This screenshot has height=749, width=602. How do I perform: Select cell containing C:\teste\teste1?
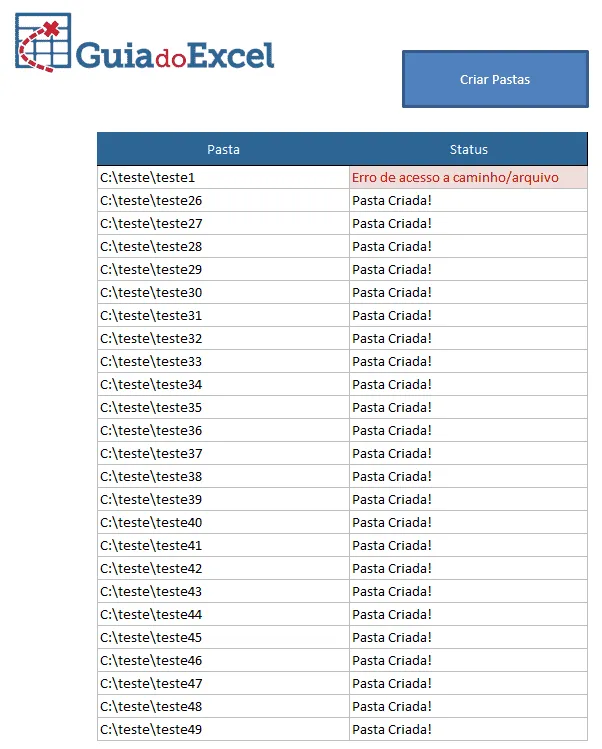tap(223, 177)
